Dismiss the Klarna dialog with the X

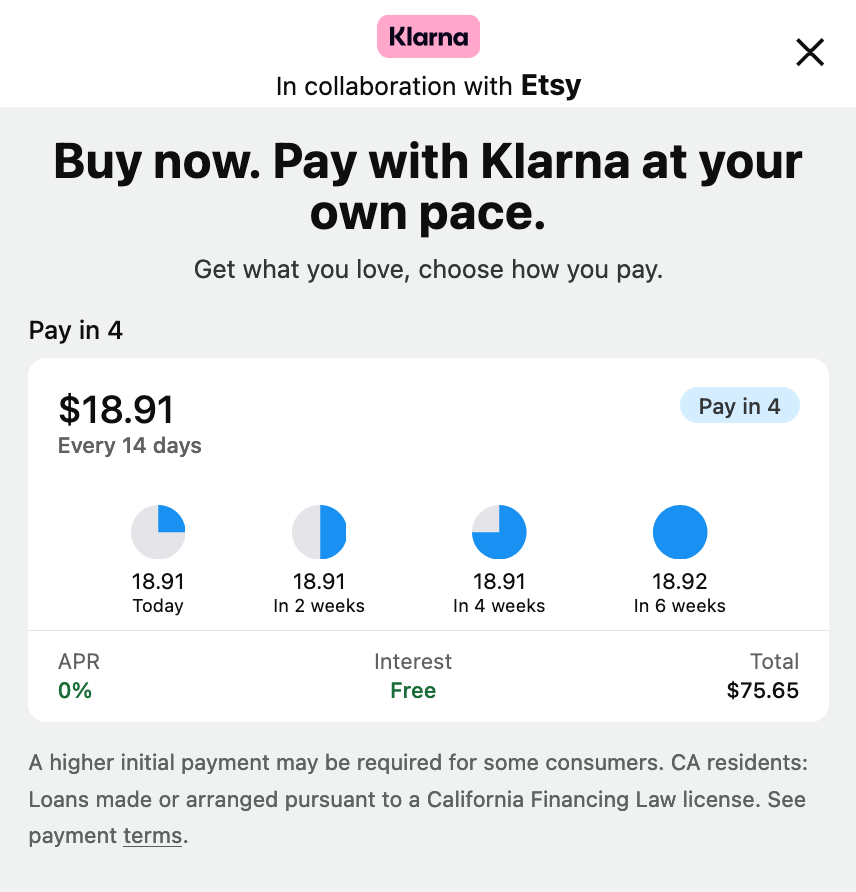(809, 52)
